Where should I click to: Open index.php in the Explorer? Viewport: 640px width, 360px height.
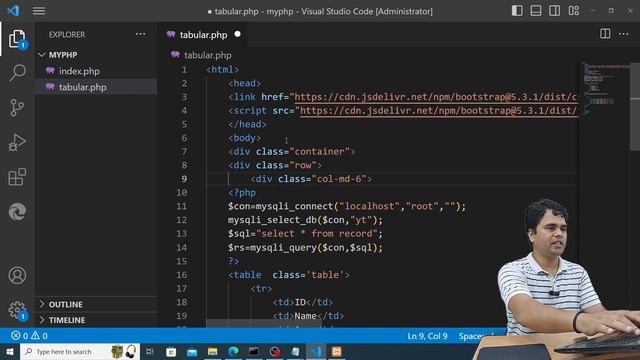pos(79,71)
